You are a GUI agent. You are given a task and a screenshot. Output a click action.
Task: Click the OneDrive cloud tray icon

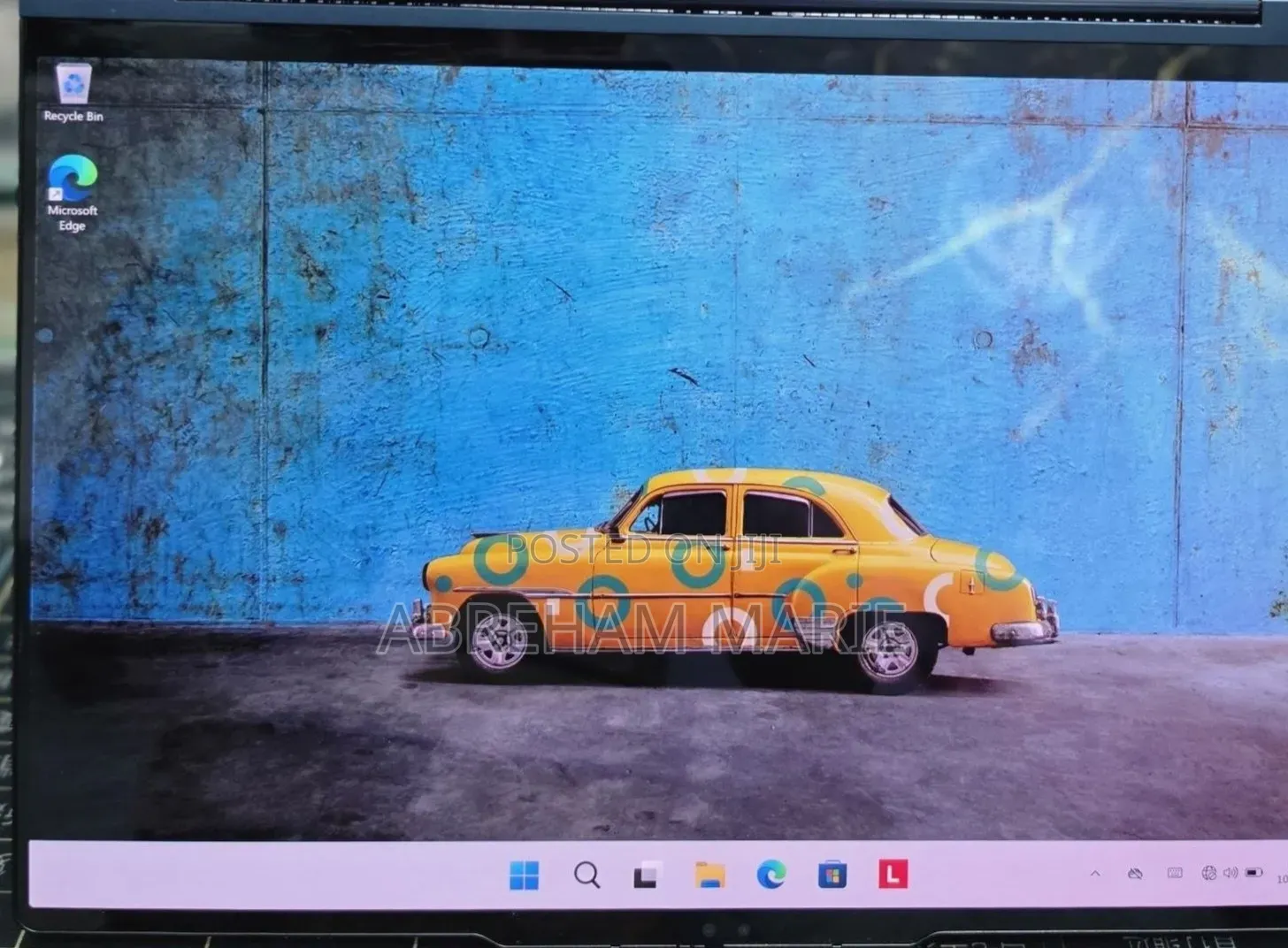(1135, 874)
